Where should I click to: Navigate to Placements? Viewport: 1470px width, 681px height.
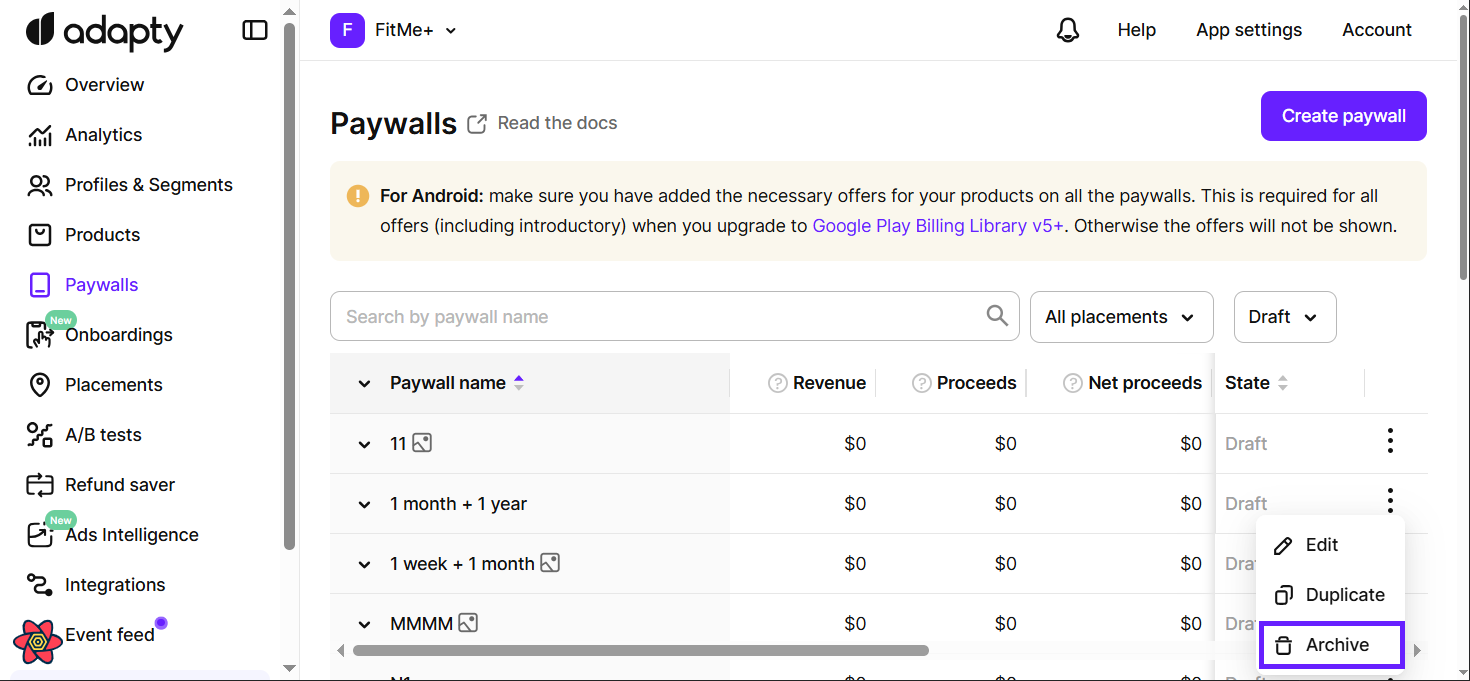point(113,384)
